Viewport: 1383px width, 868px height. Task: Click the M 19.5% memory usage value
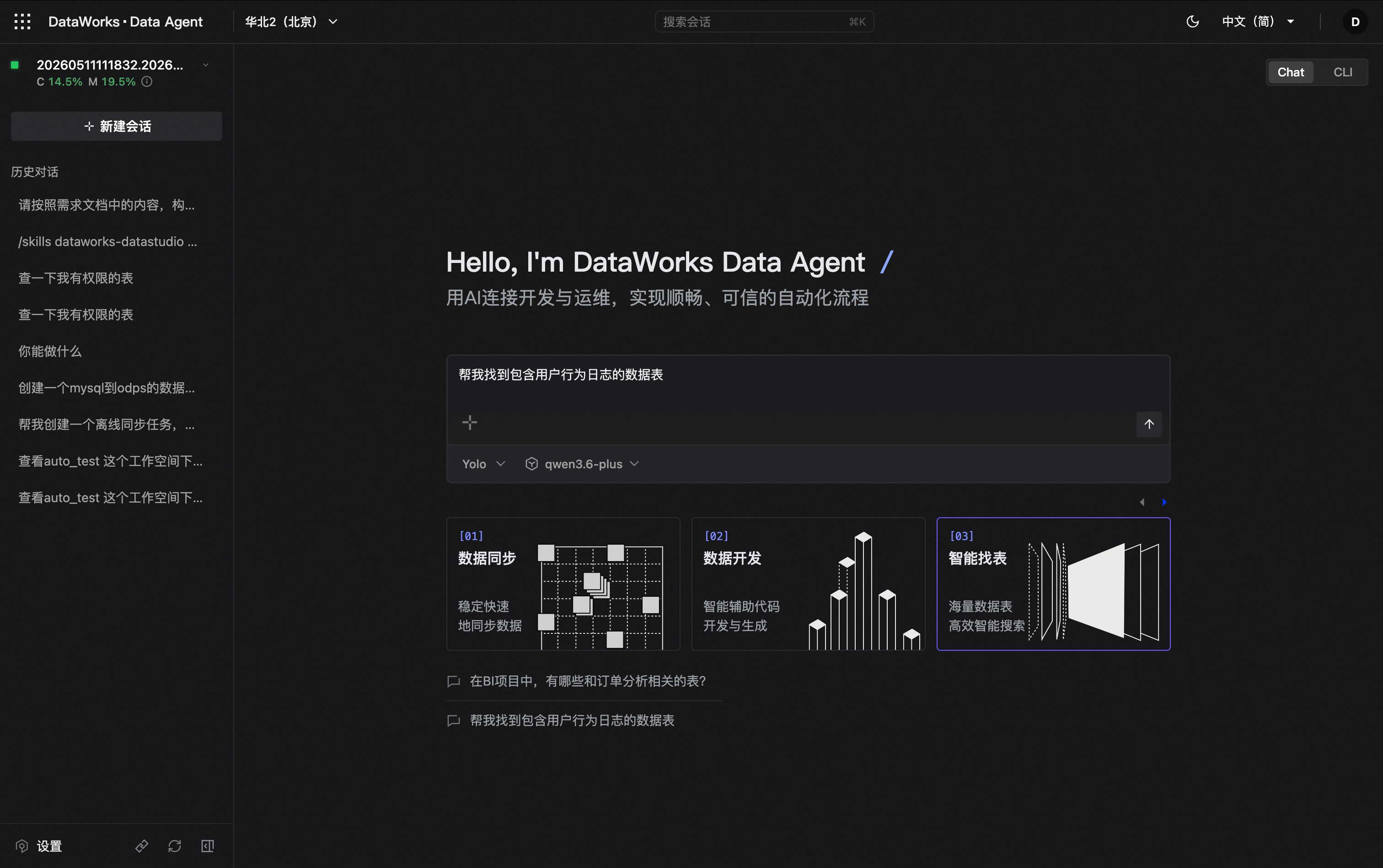point(112,81)
